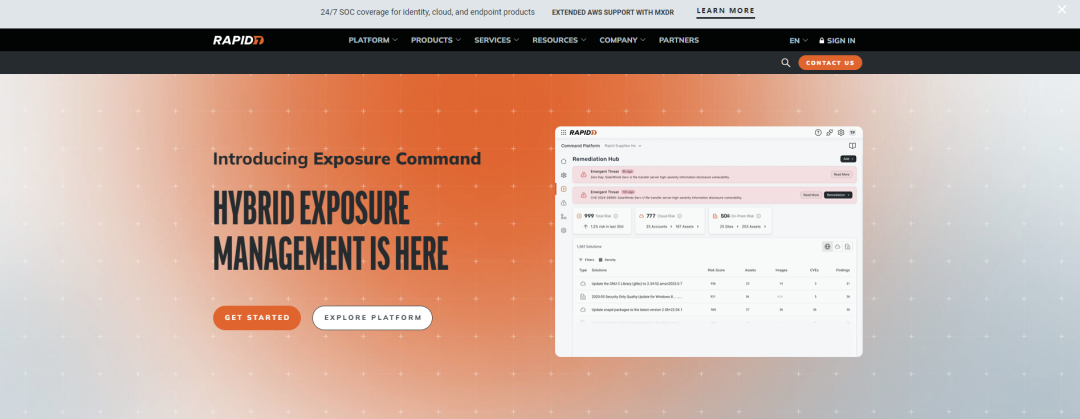Expand the SERVICES navigation dropdown
Viewport: 1080px width, 419px height.
click(497, 40)
